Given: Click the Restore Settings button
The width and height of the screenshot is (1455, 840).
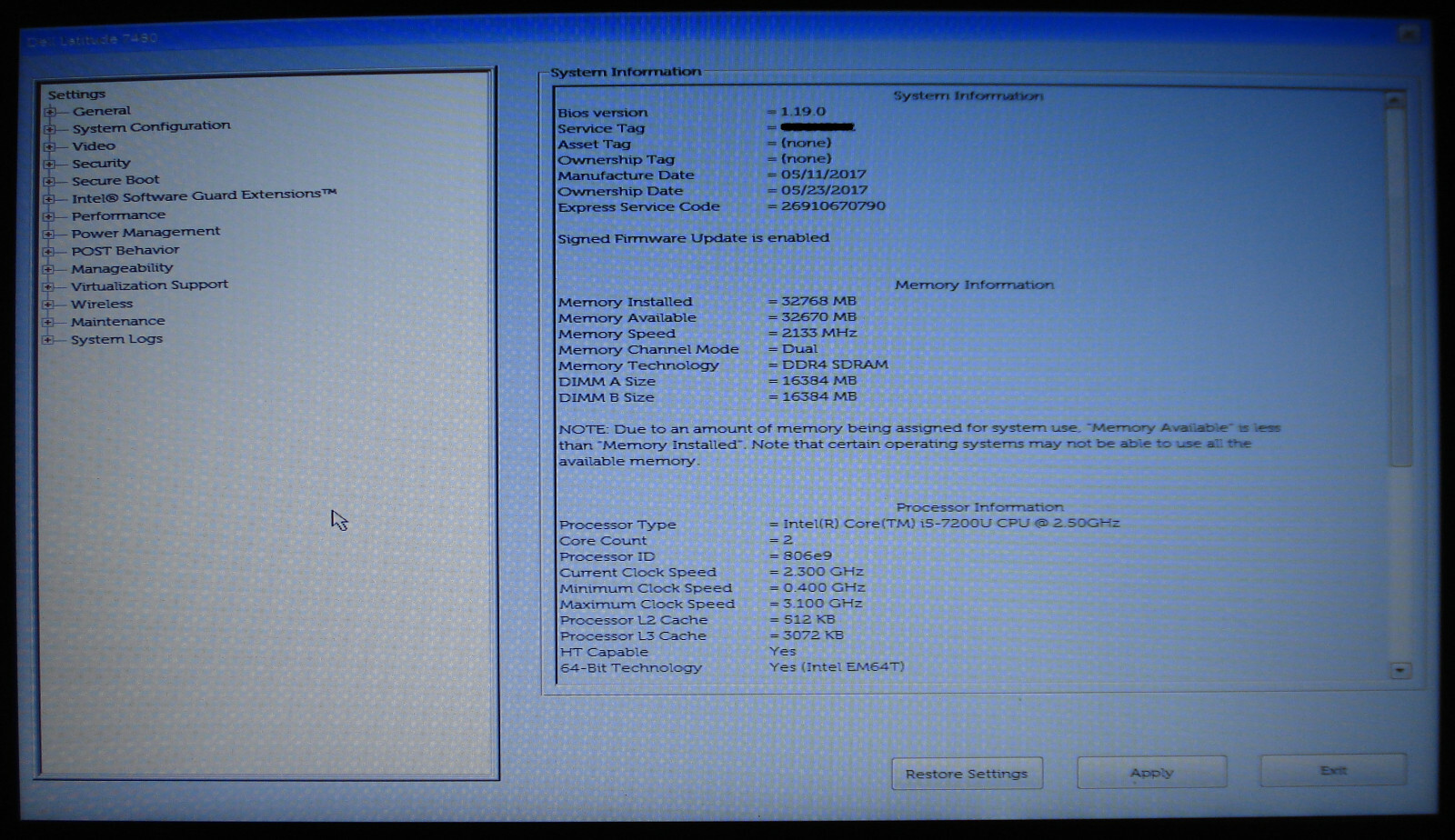Looking at the screenshot, I should coord(967,774).
